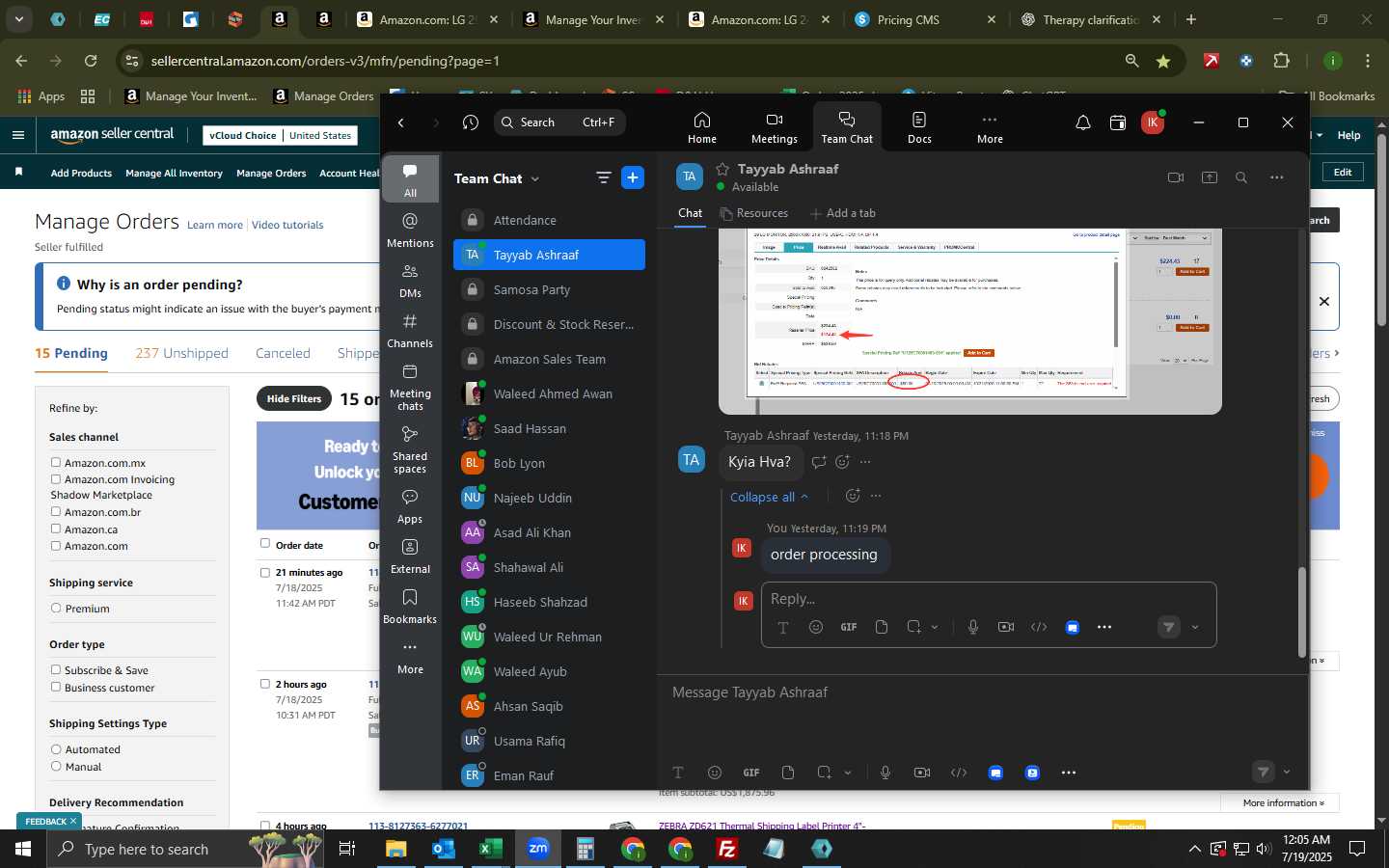Image resolution: width=1389 pixels, height=868 pixels.
Task: Click Hide Filters button
Action: coord(294,398)
